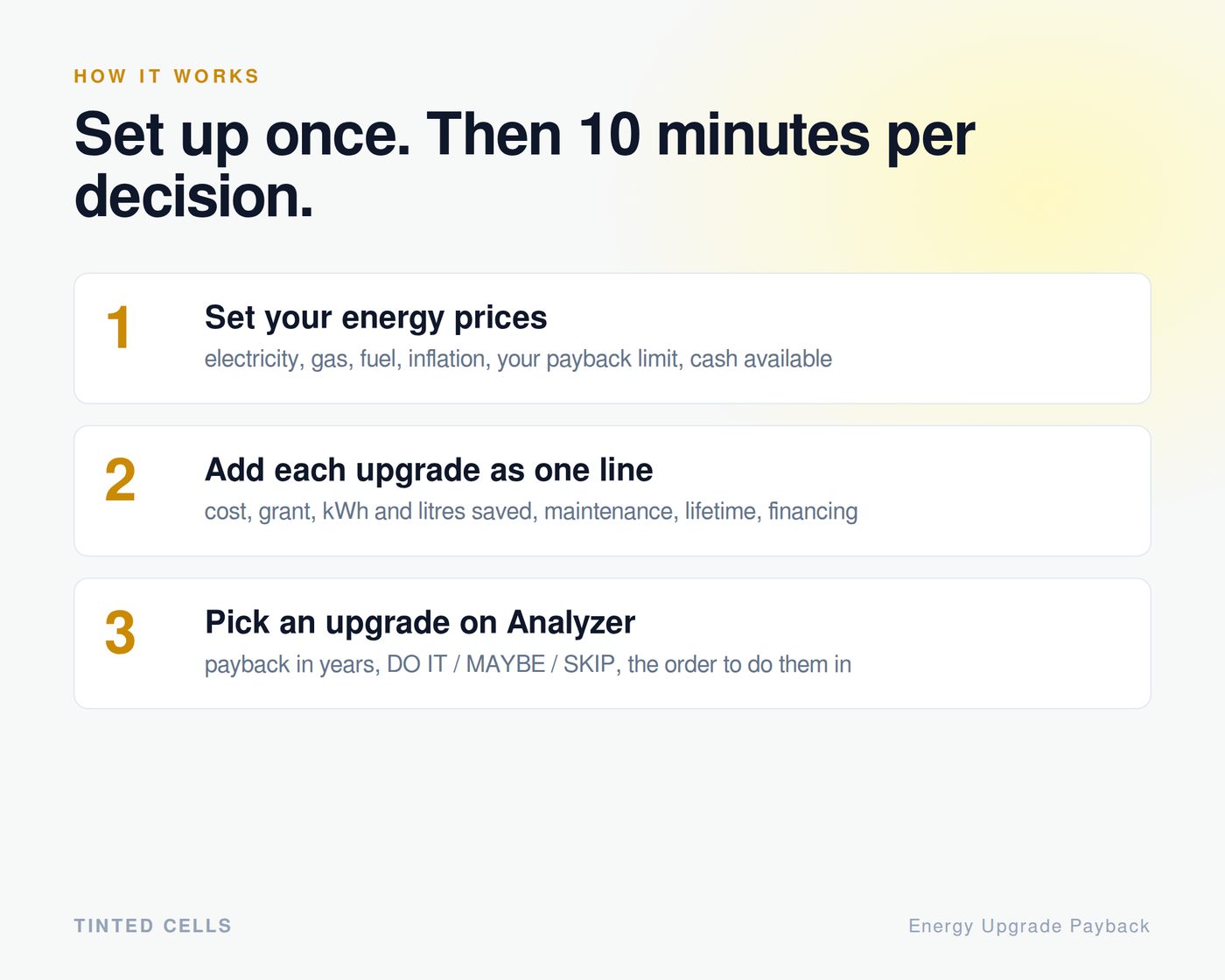This screenshot has height=980, width=1225.
Task: Click the words 'cash available' in step one
Action: (x=761, y=359)
